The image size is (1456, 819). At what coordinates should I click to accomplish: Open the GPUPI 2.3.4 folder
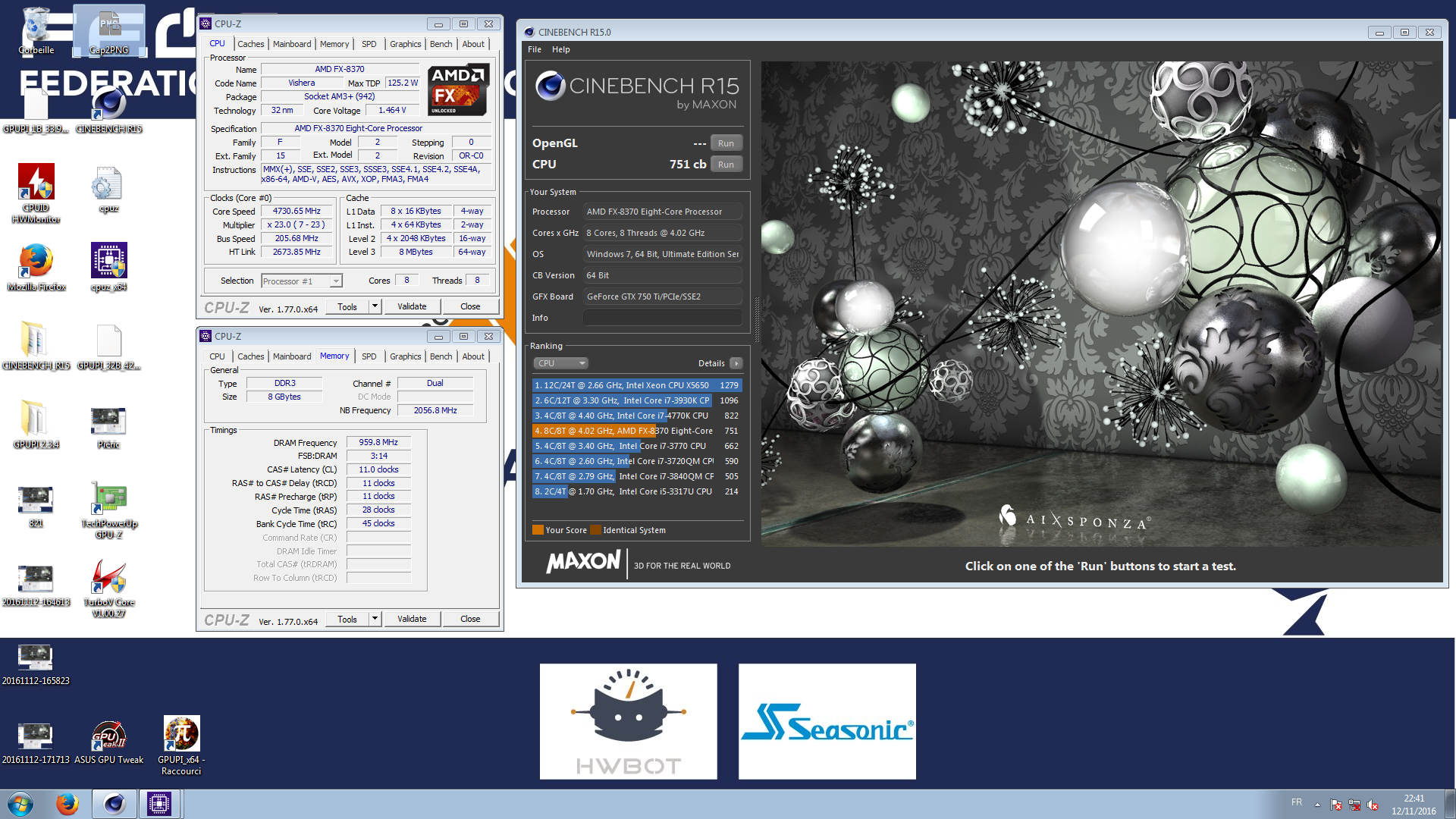pyautogui.click(x=36, y=425)
